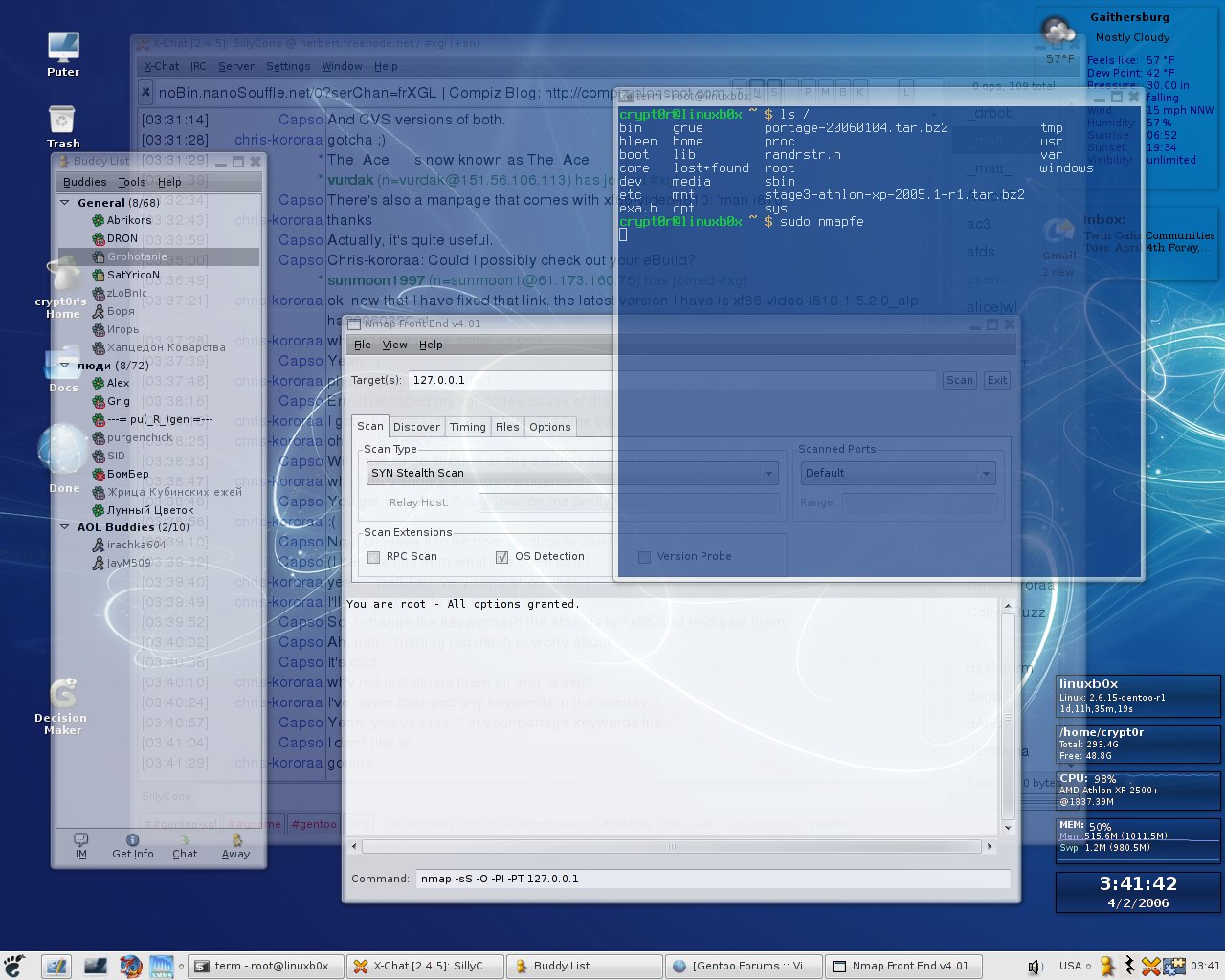Select the Scan tab in Nmap

coord(370,426)
